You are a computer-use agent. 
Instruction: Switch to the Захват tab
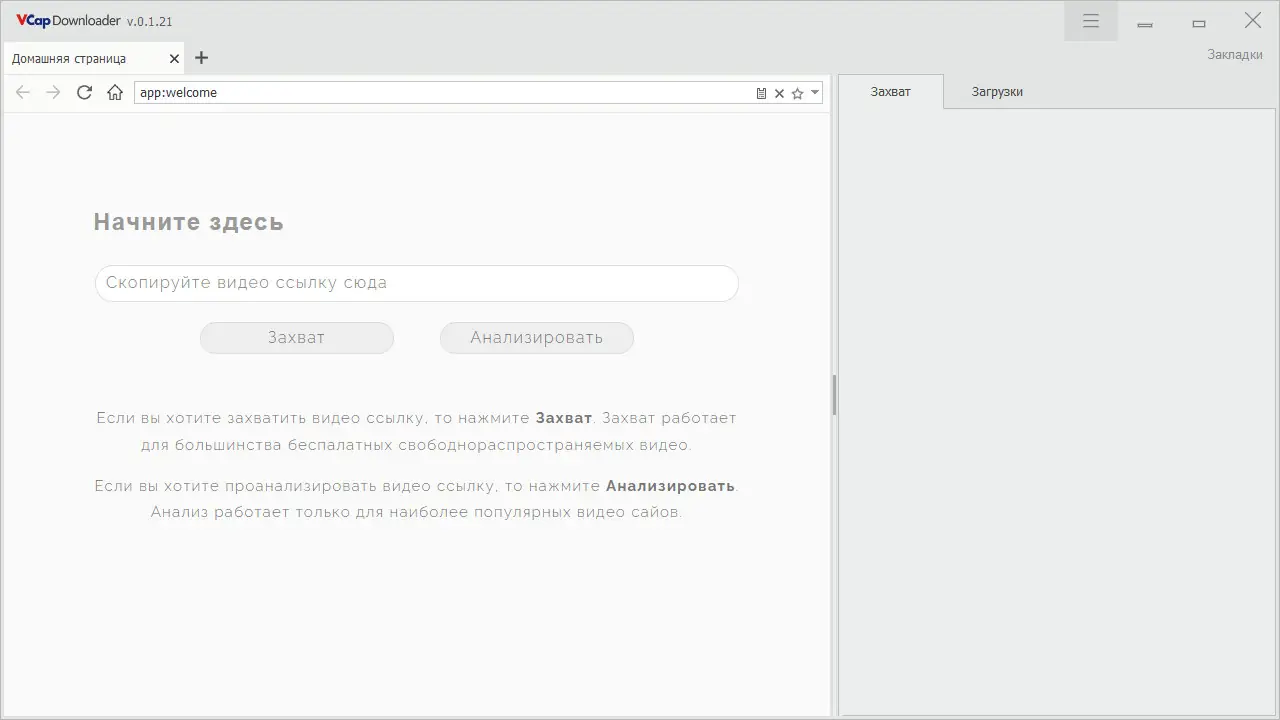click(891, 92)
